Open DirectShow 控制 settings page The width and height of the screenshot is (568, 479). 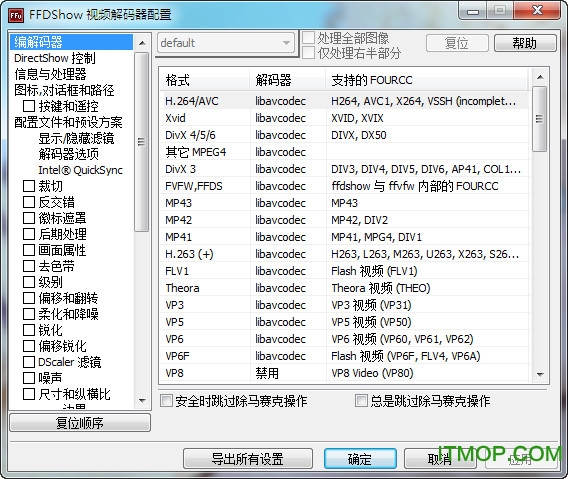pos(55,58)
